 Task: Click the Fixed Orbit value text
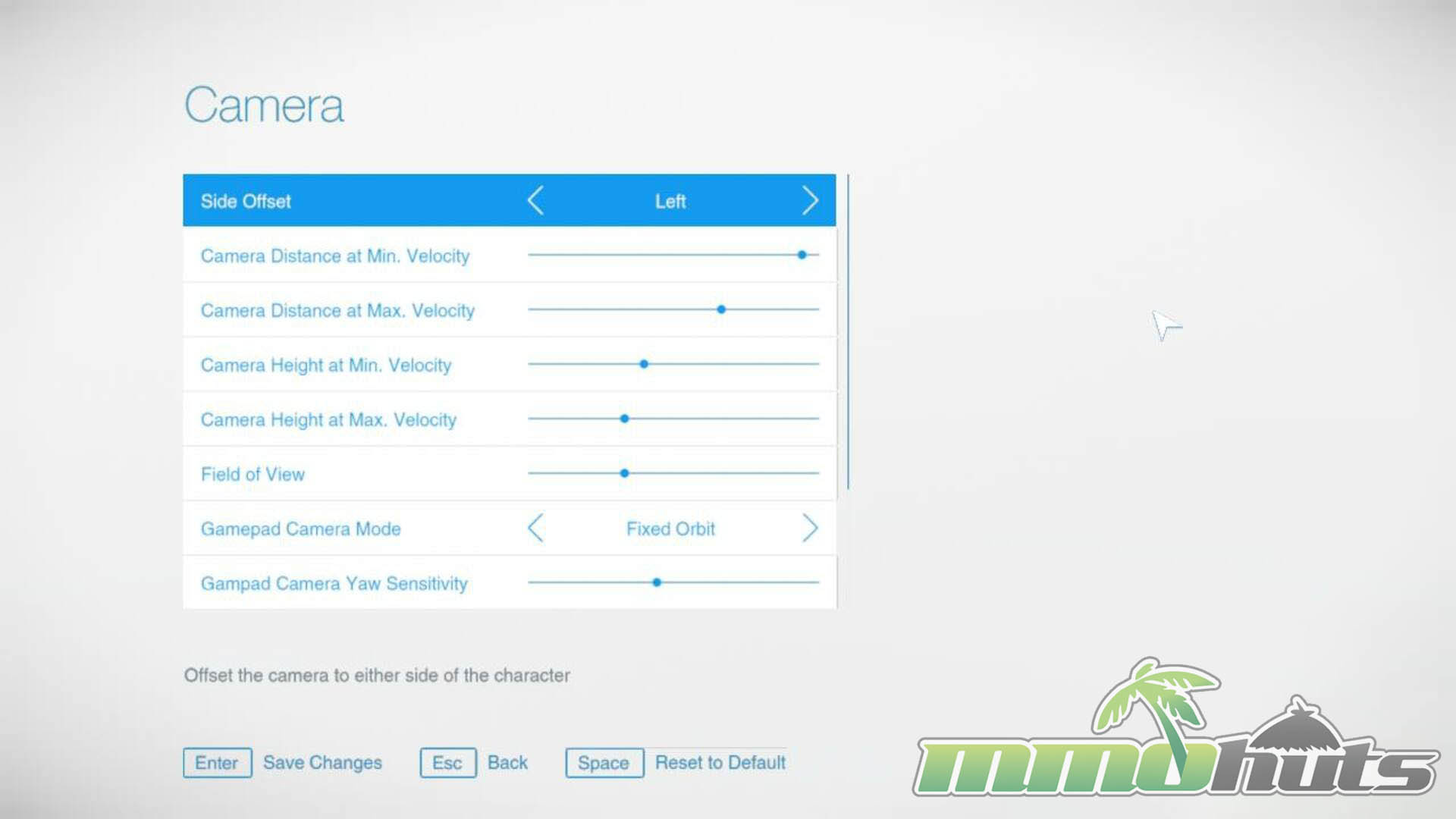click(x=670, y=529)
